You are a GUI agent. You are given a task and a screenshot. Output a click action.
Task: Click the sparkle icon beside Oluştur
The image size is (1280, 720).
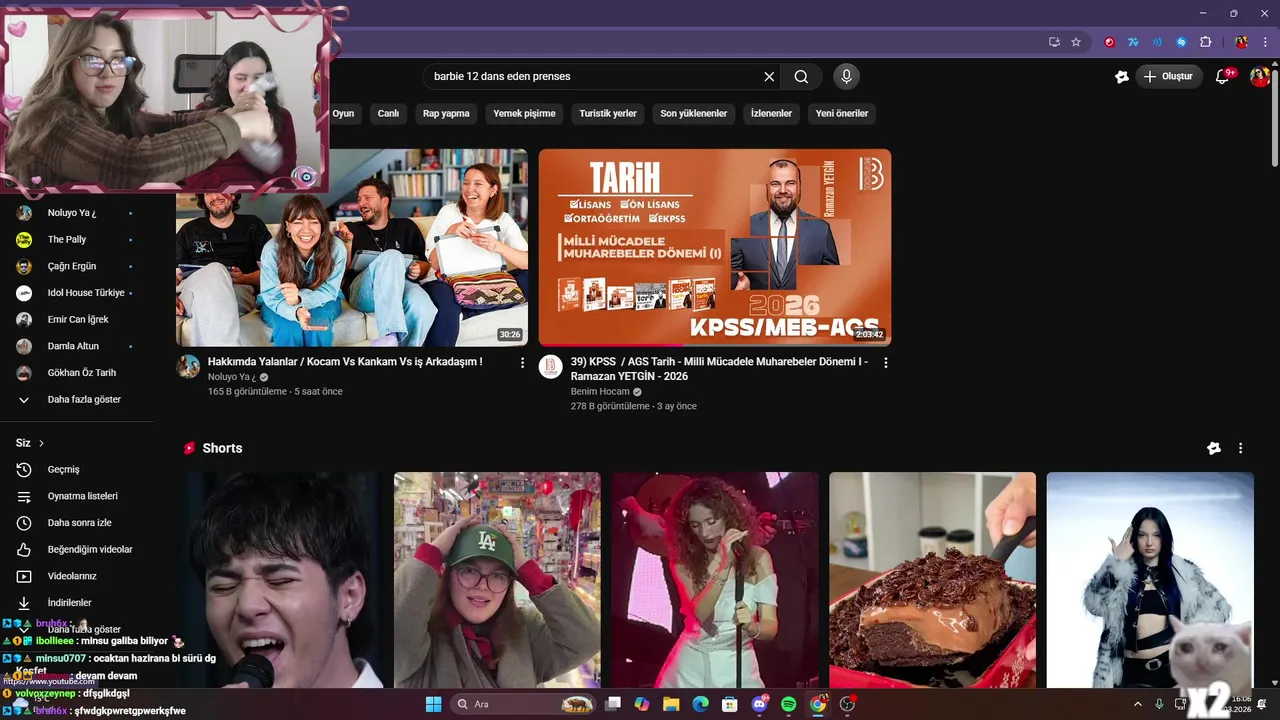pyautogui.click(x=1122, y=76)
